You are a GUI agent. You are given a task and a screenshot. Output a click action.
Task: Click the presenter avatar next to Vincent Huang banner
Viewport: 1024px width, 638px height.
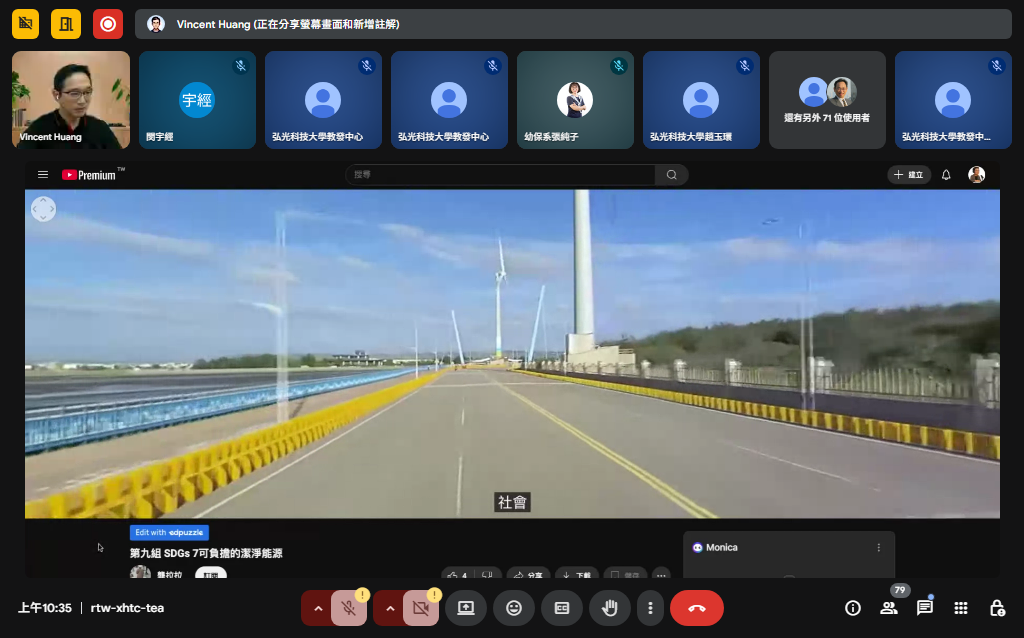click(155, 24)
